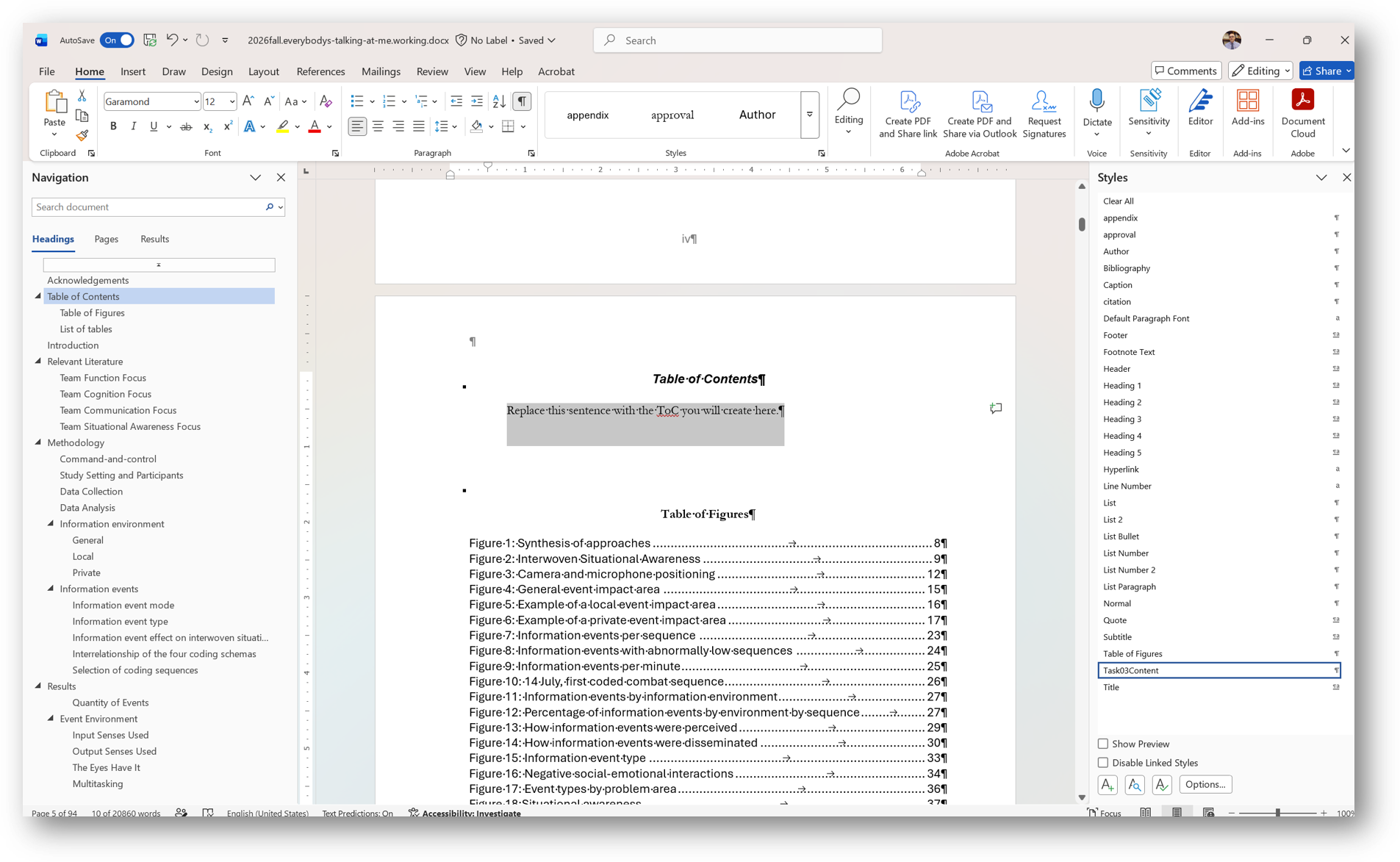Image resolution: width=1400 pixels, height=862 pixels.
Task: Open the Acrobat ribbon tab
Action: click(x=556, y=71)
